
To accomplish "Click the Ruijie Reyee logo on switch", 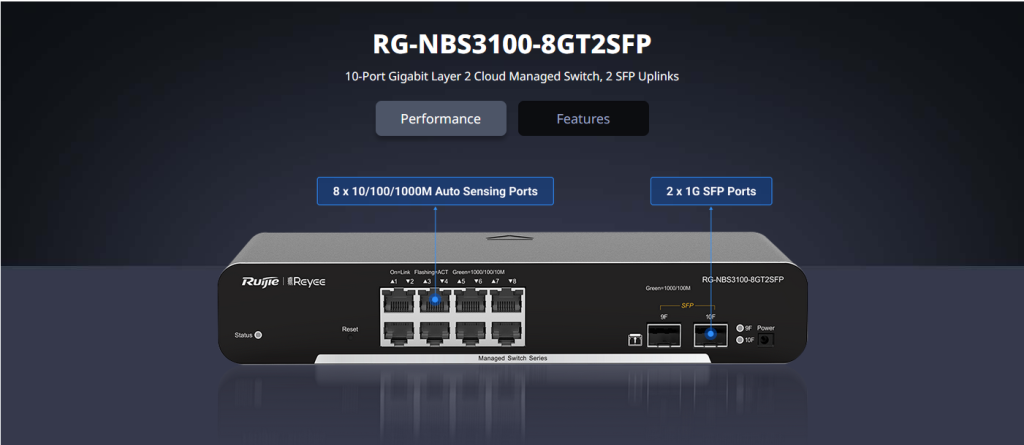I will point(283,282).
